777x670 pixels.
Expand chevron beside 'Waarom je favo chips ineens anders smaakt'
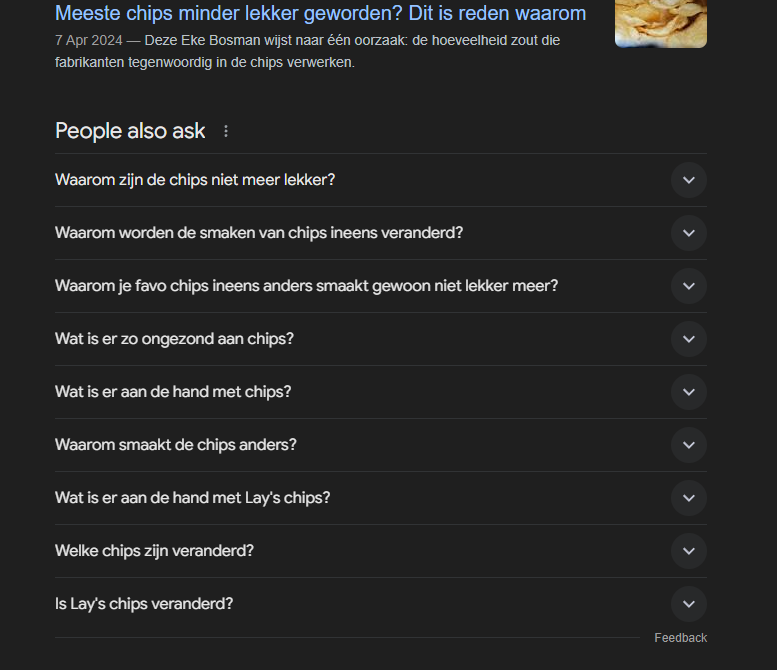point(689,286)
